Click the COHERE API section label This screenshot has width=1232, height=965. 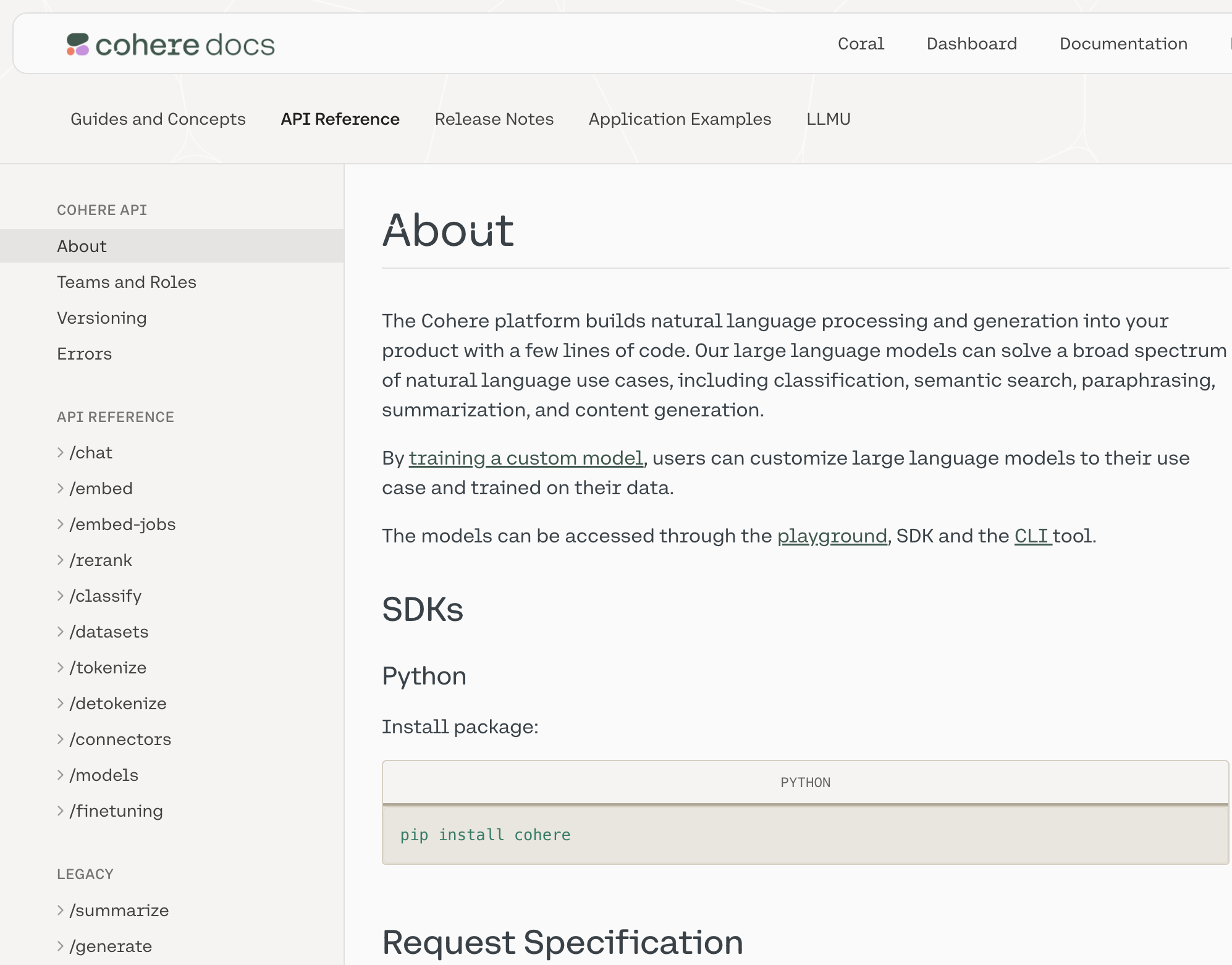102,211
